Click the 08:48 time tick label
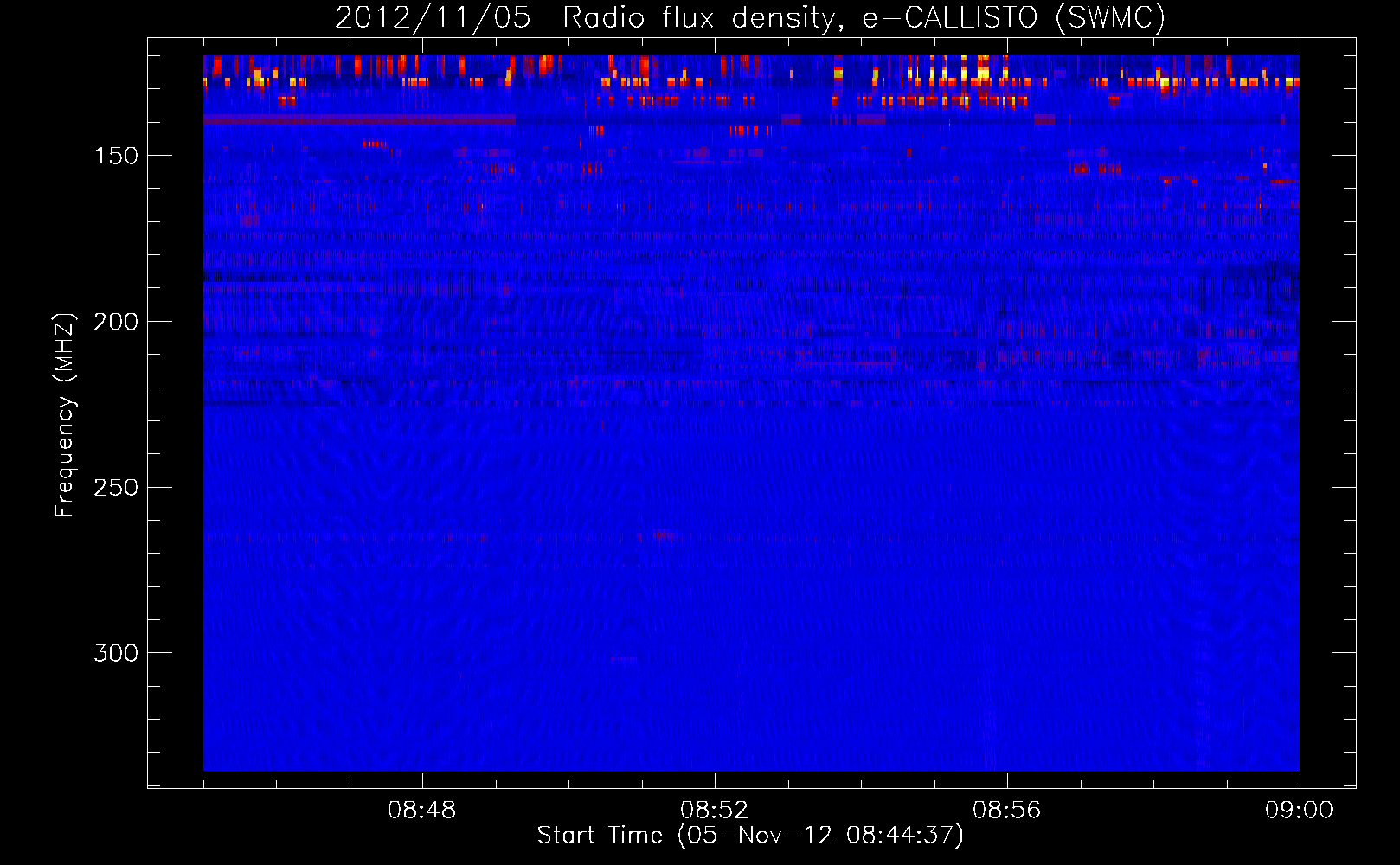 [422, 811]
